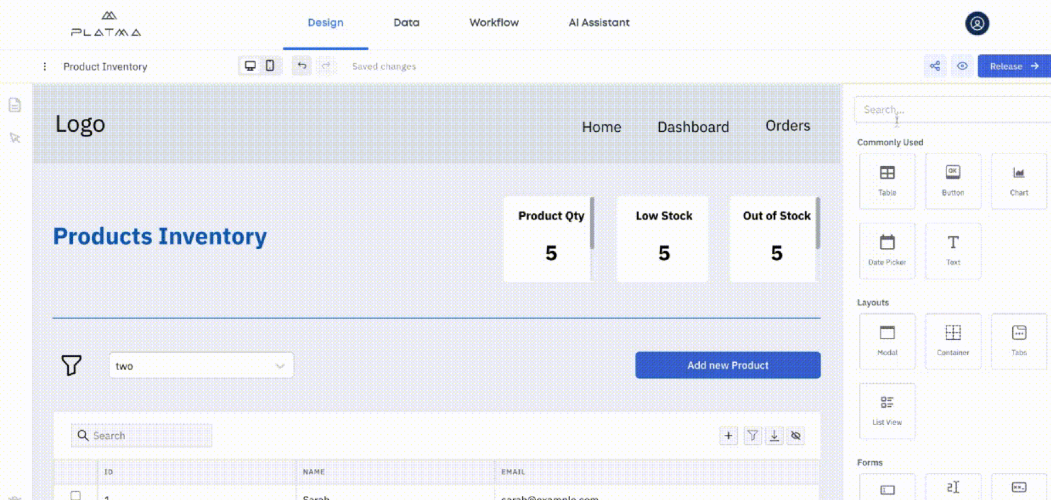
Task: Click the Layouts section label
Action: pos(873,302)
